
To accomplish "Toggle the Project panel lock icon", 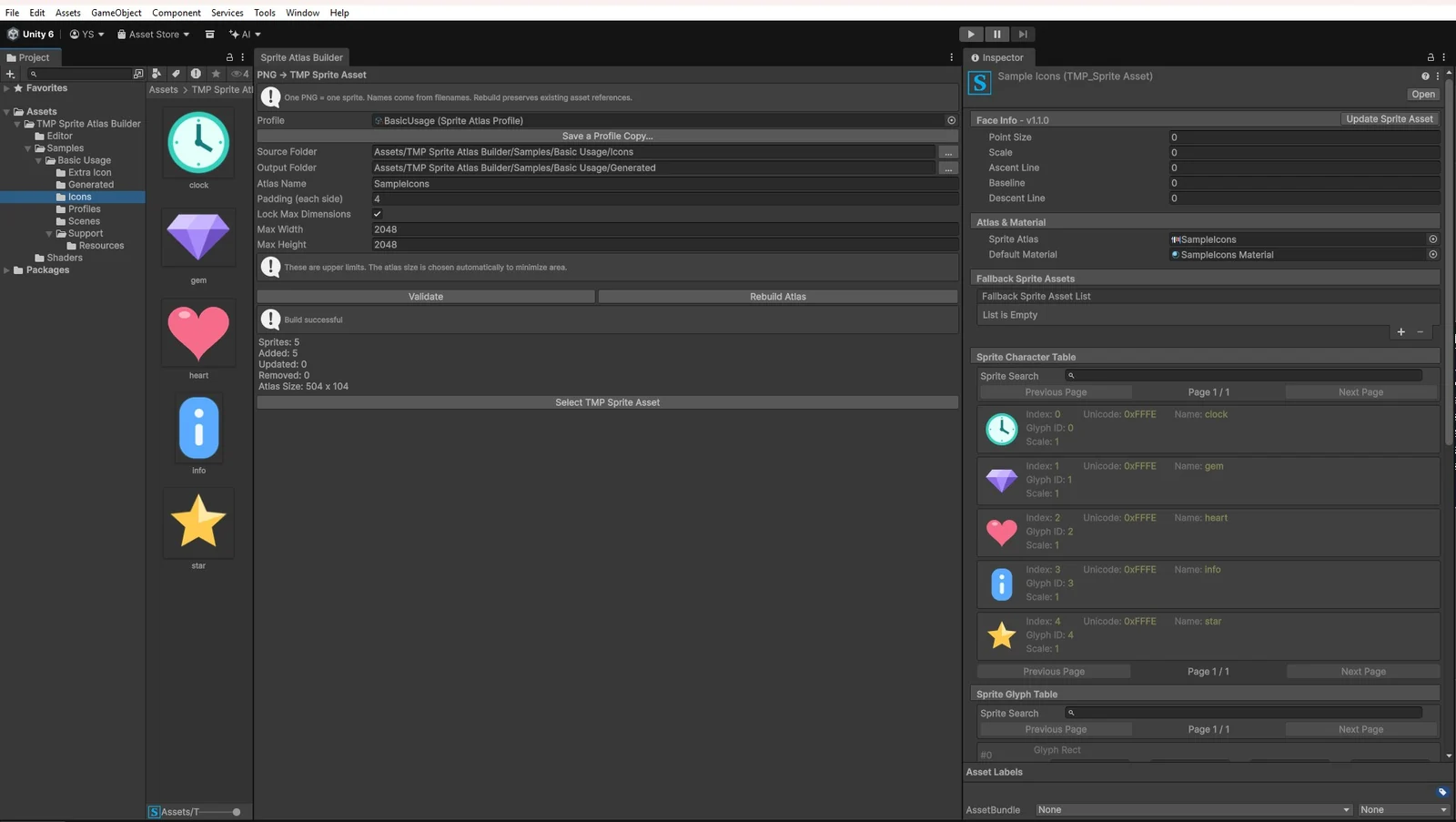I will click(229, 57).
